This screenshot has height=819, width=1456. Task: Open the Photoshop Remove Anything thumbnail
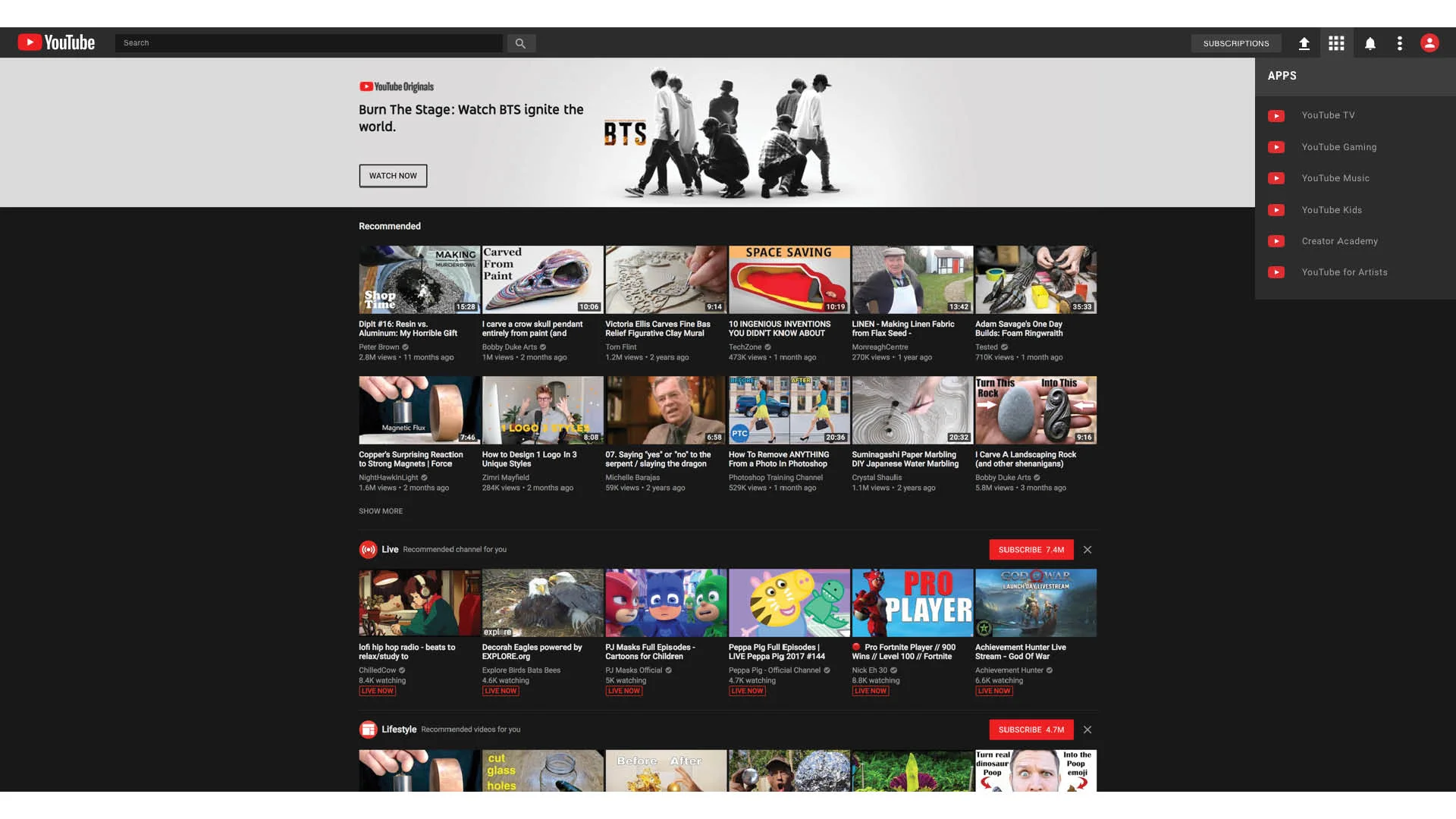tap(789, 409)
